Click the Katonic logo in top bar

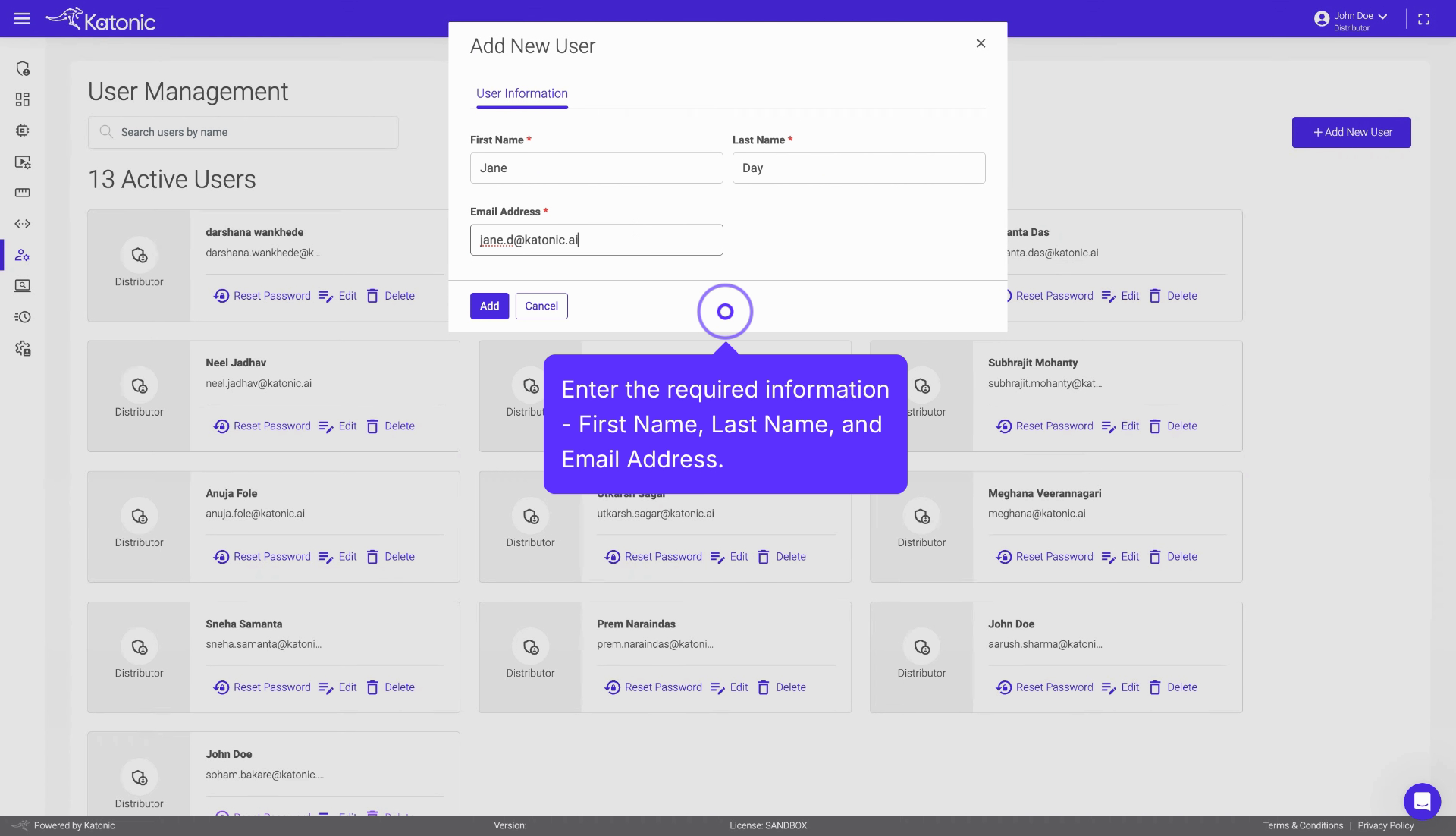click(99, 18)
